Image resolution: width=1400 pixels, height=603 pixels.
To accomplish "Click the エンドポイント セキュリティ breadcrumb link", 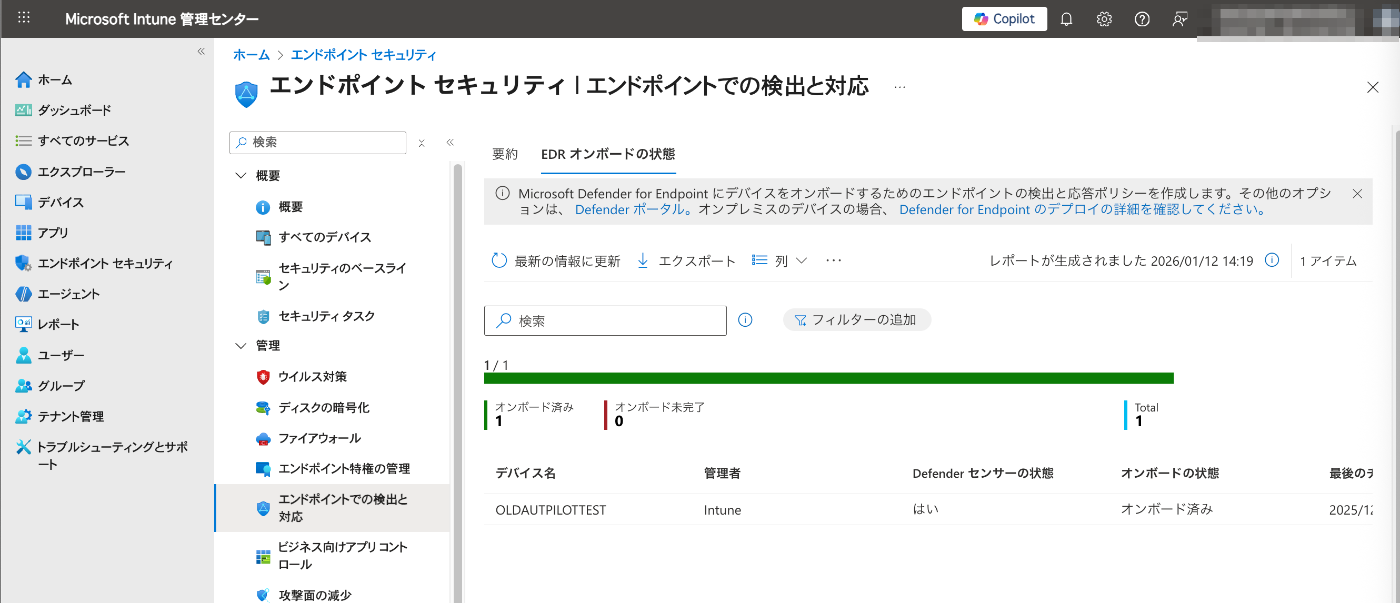I will 364,55.
